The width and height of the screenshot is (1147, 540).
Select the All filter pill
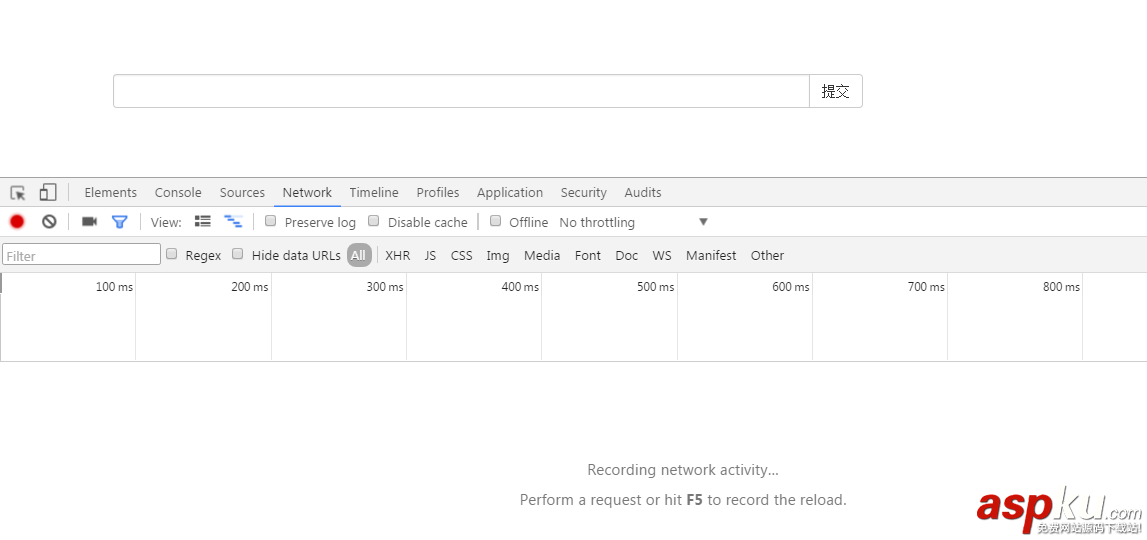(x=358, y=255)
